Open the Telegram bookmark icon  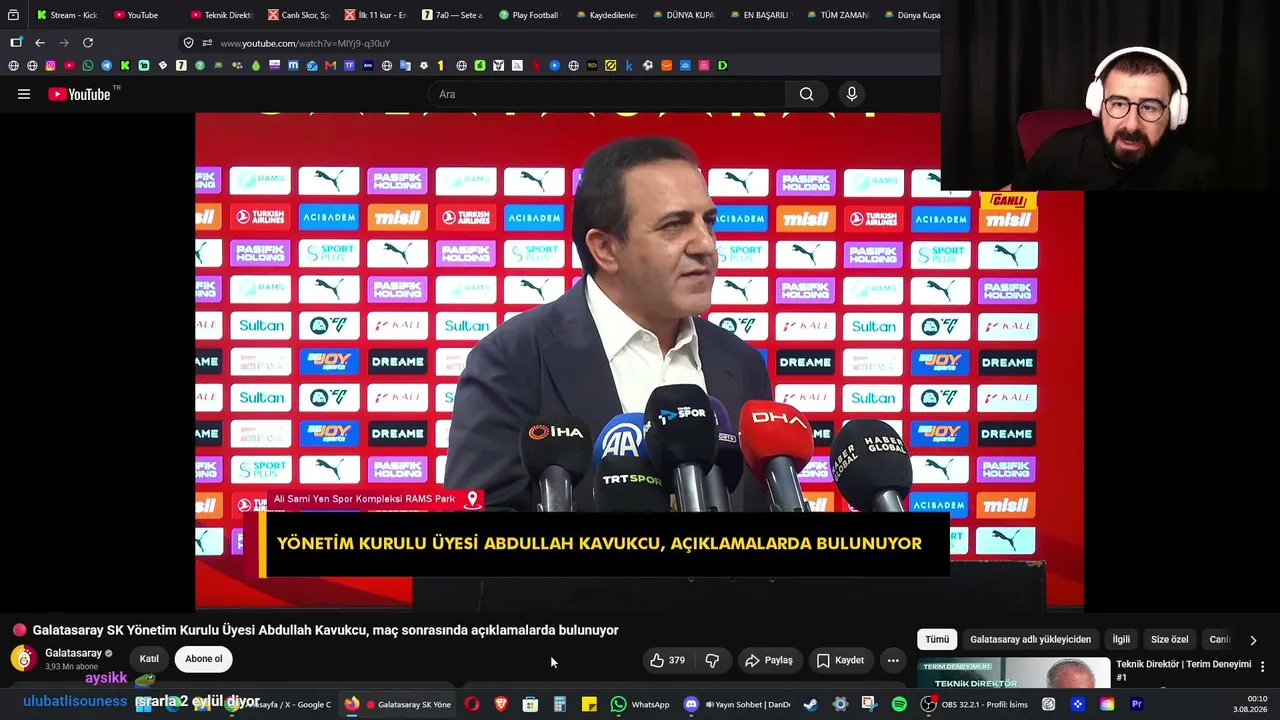point(107,66)
